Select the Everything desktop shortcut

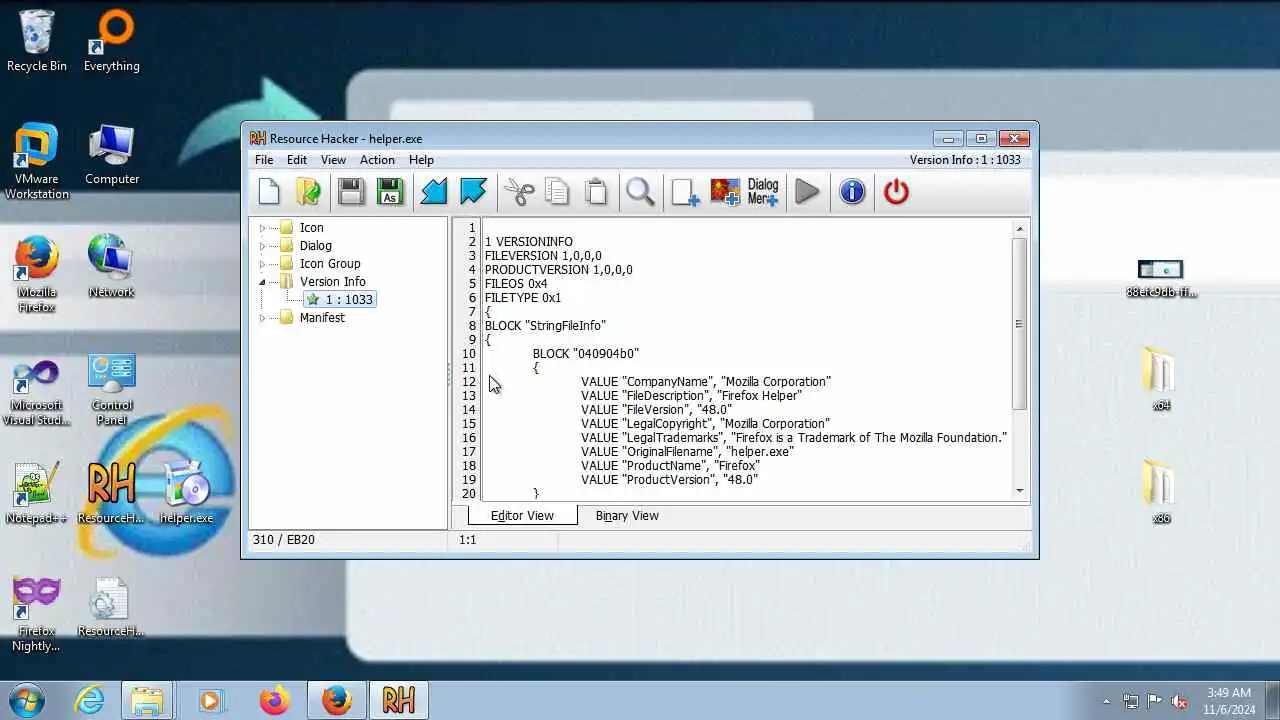[x=111, y=41]
